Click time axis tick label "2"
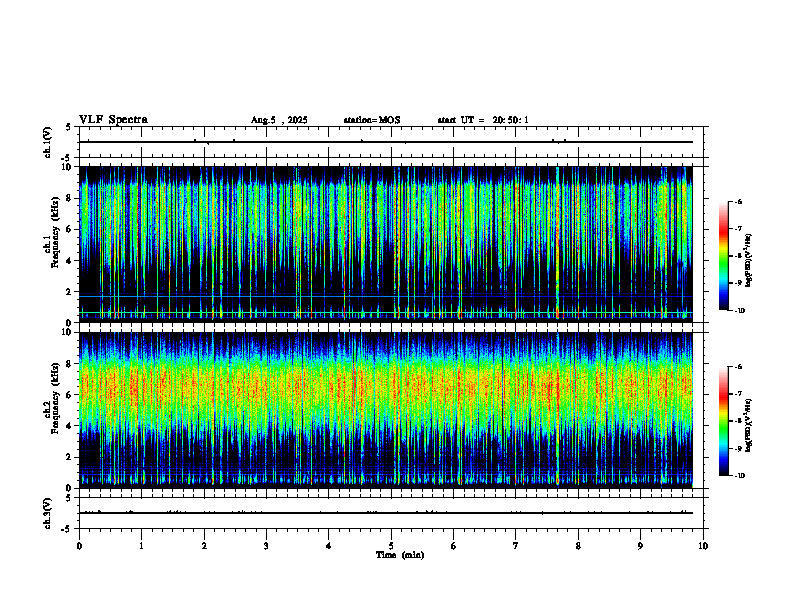 click(x=204, y=546)
